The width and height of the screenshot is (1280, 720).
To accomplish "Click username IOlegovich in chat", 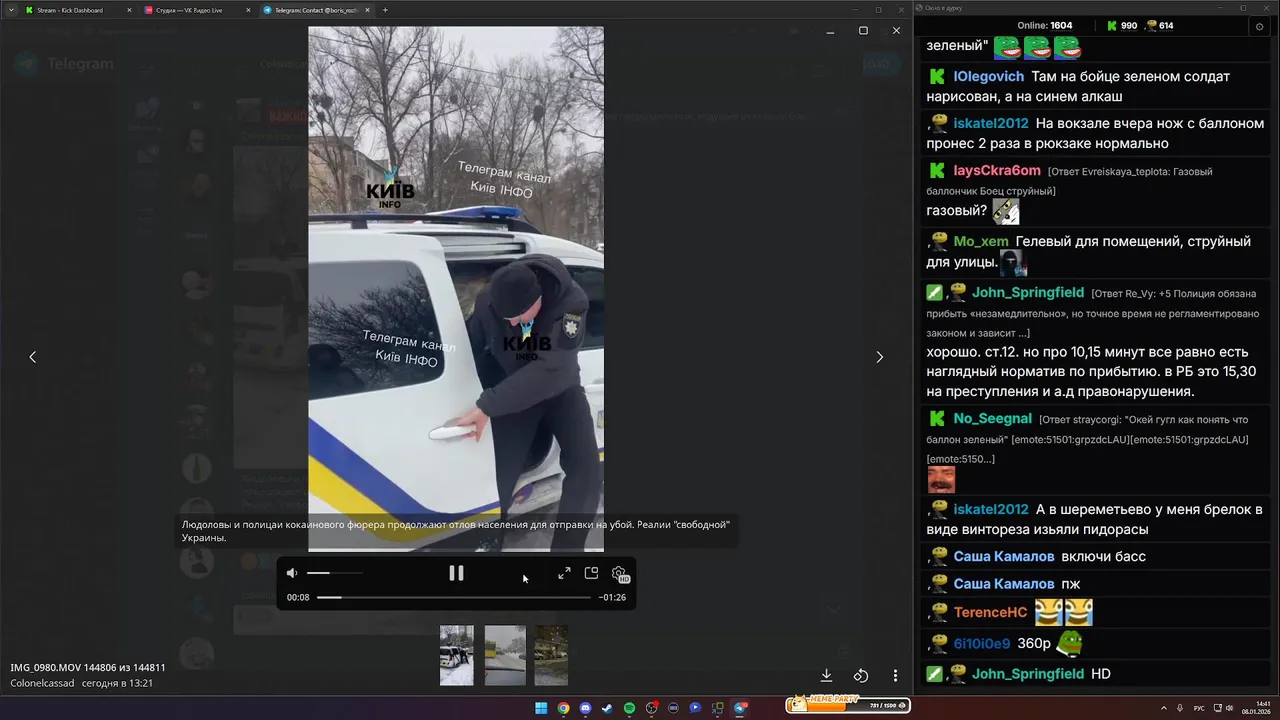I will 988,76.
